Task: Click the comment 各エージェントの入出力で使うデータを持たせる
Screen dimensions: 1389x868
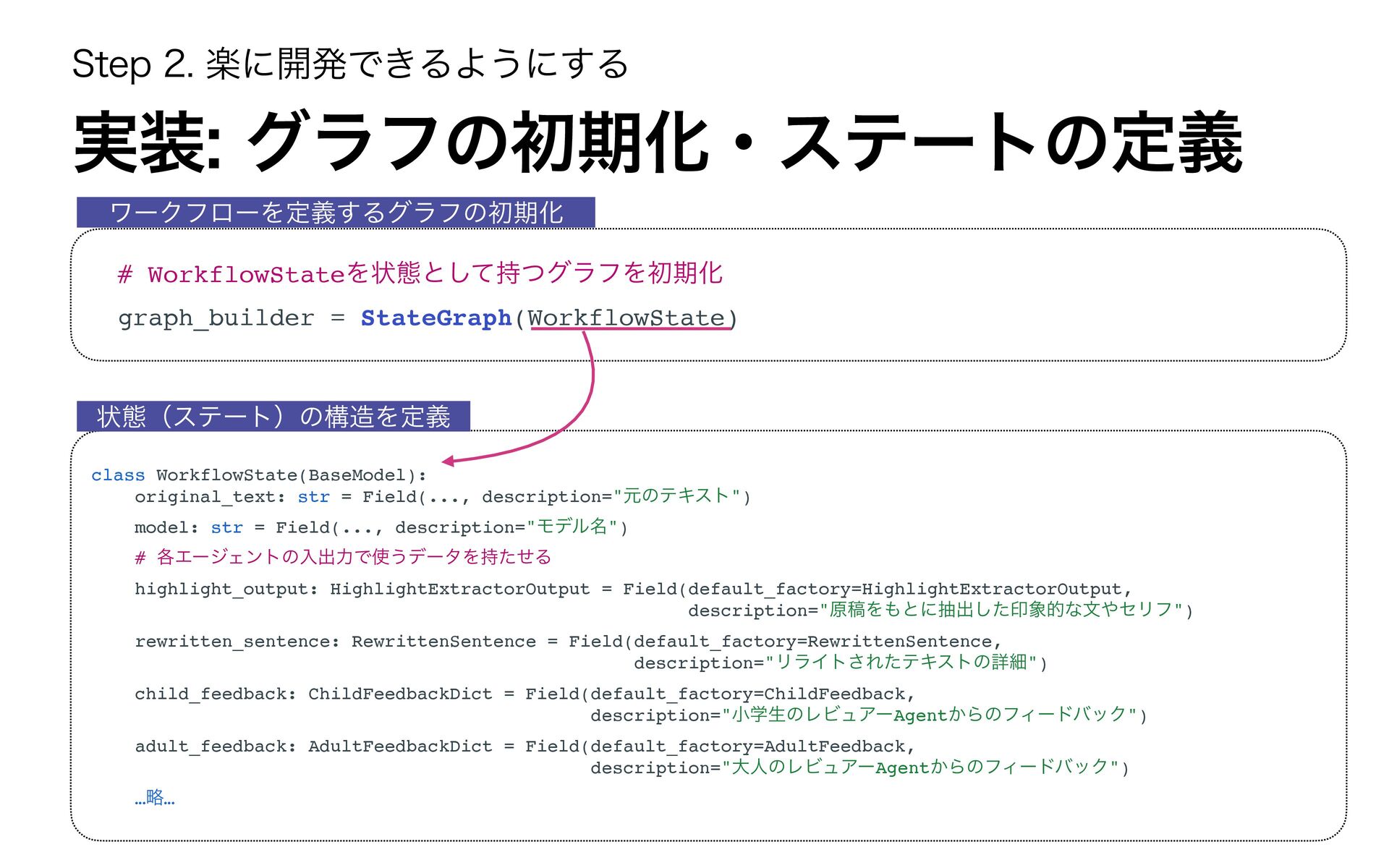Action: click(343, 557)
